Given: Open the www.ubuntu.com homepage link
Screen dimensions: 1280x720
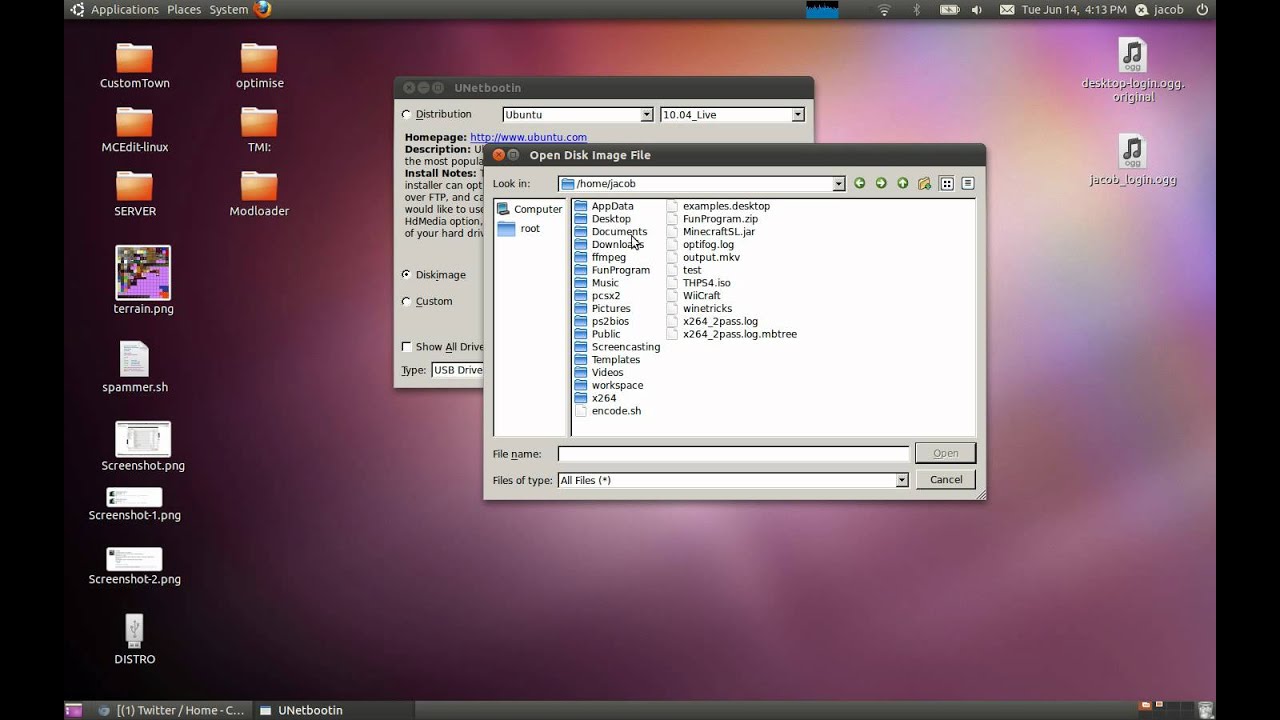Looking at the screenshot, I should pos(528,137).
